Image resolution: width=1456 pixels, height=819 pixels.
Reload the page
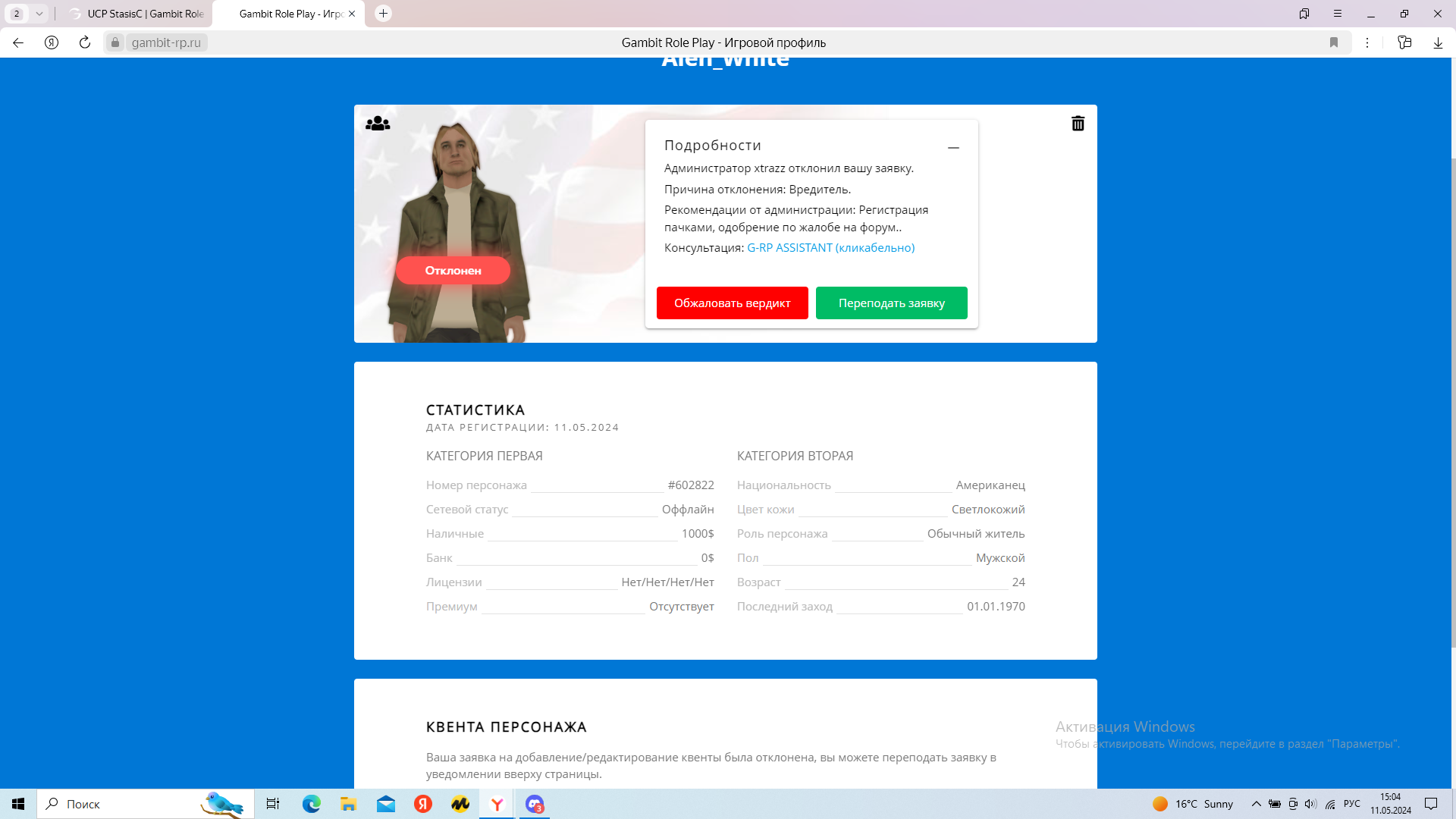tap(85, 42)
